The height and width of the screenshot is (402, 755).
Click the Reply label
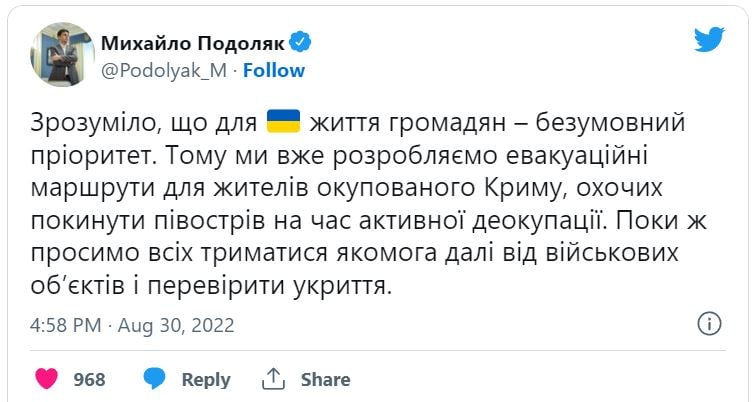pyautogui.click(x=206, y=380)
